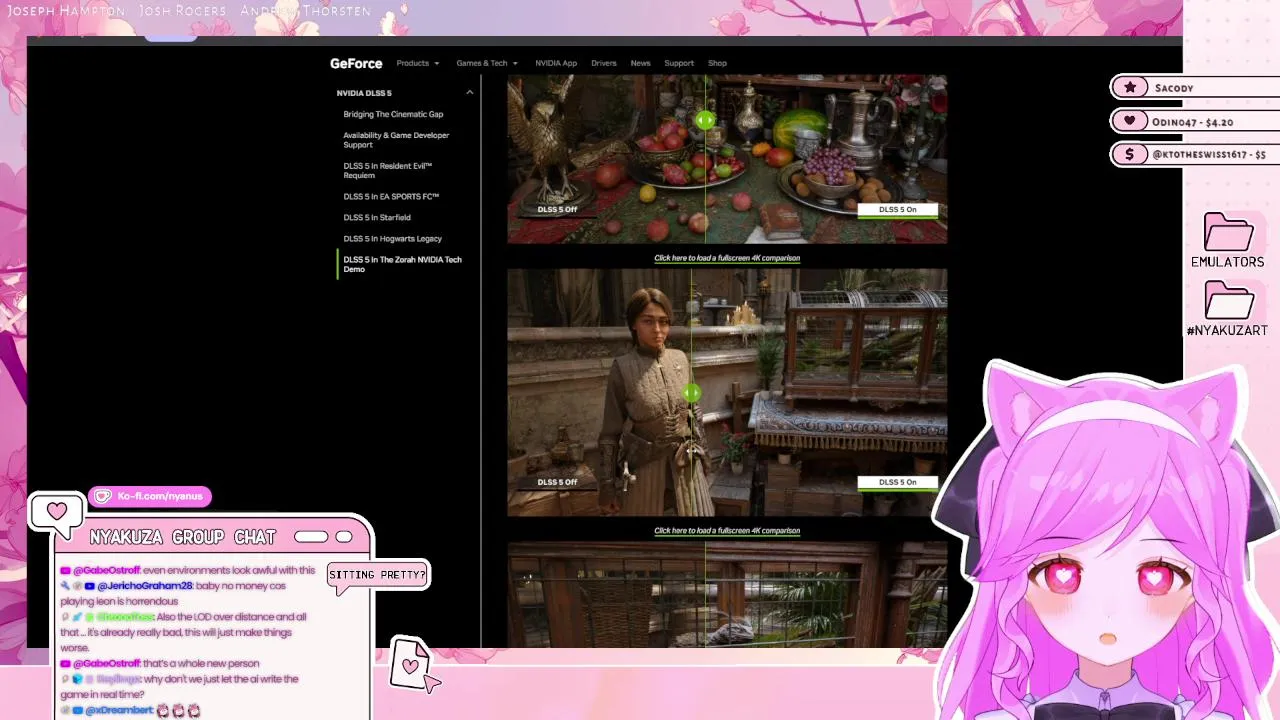The image size is (1280, 720).
Task: Click the fruit table comparison image
Action: click(727, 159)
